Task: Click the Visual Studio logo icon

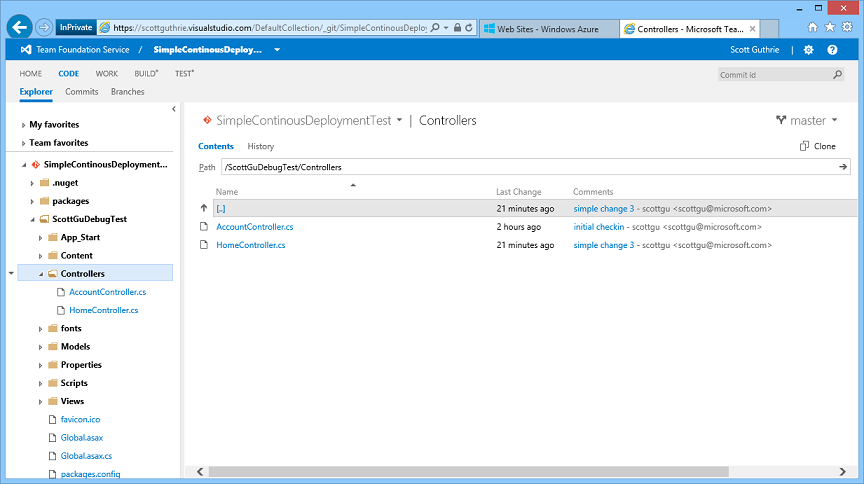Action: [x=25, y=50]
